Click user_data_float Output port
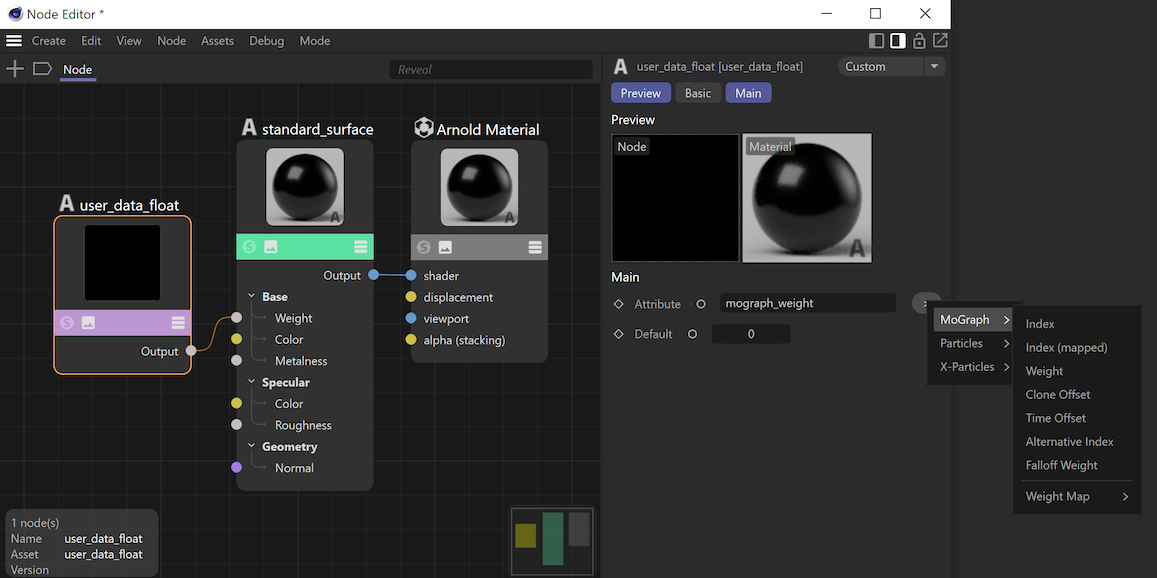Image resolution: width=1157 pixels, height=578 pixels. (x=191, y=351)
